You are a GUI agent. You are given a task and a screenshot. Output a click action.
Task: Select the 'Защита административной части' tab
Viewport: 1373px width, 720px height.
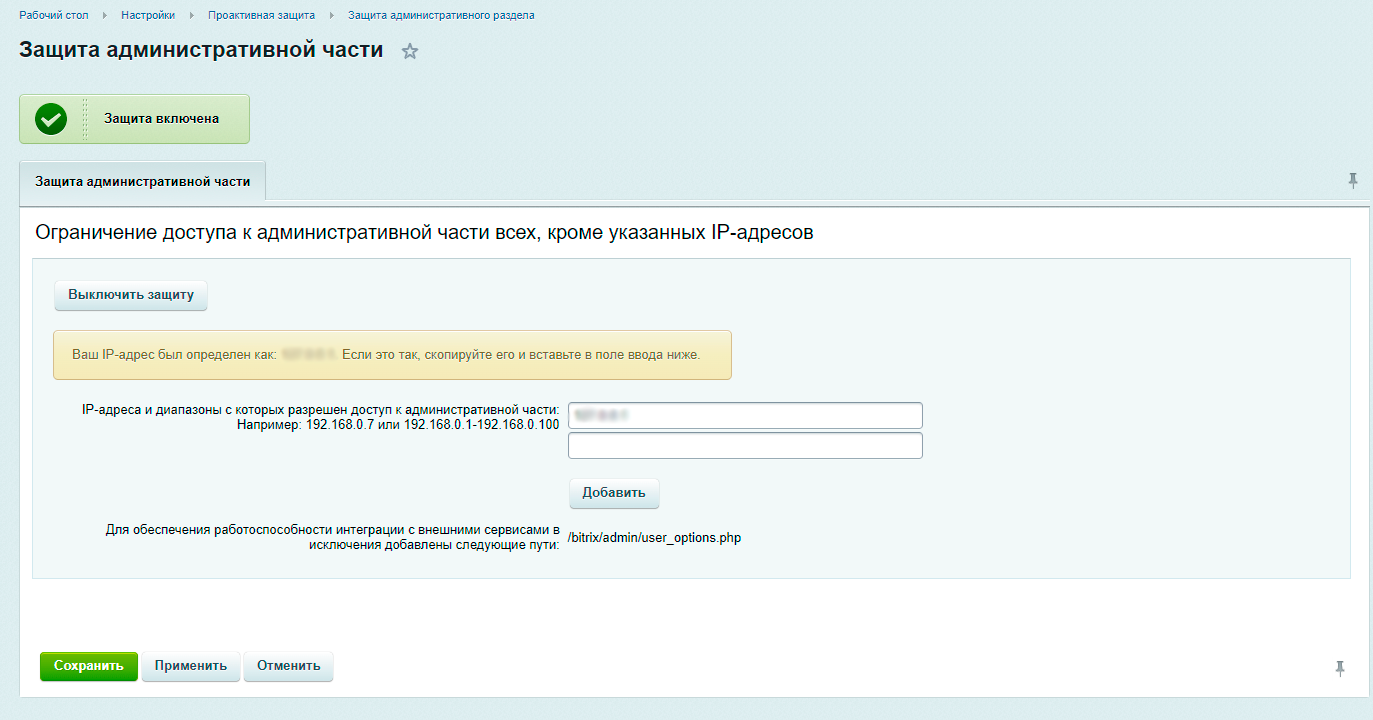(142, 182)
